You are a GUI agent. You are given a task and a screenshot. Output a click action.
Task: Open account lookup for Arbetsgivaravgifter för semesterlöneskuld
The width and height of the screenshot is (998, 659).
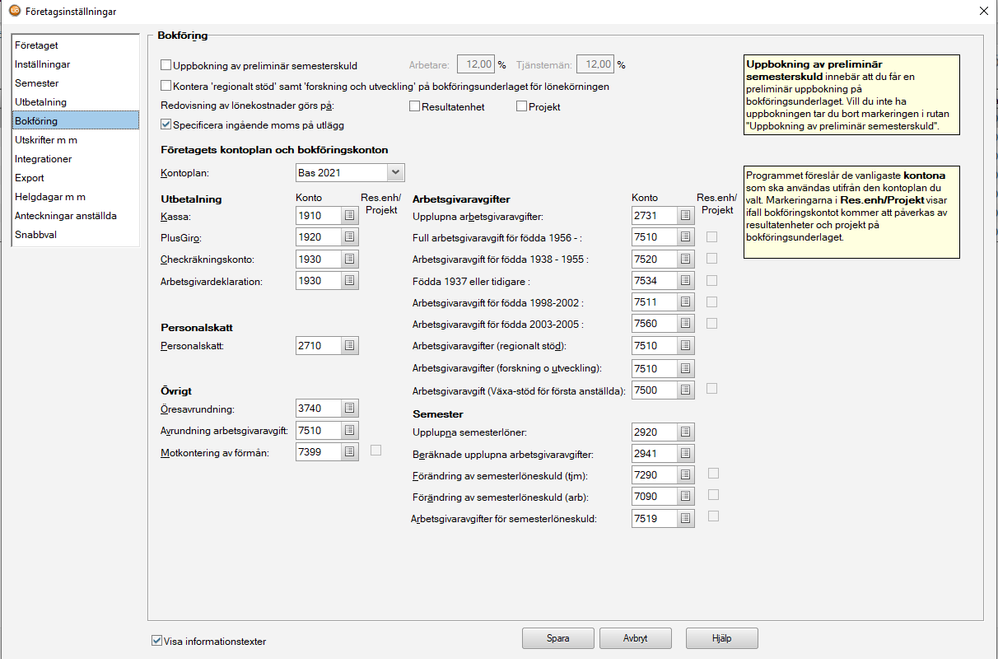685,519
